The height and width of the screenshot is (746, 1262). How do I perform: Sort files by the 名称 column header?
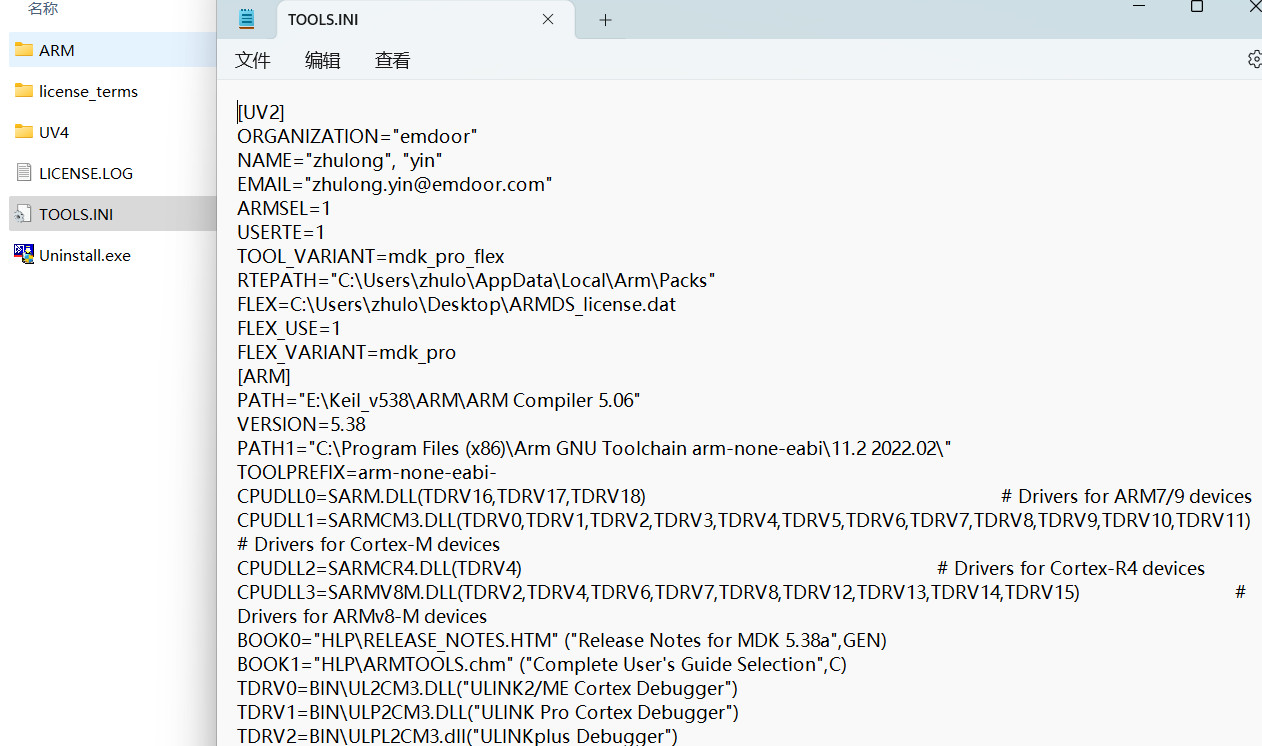[43, 8]
